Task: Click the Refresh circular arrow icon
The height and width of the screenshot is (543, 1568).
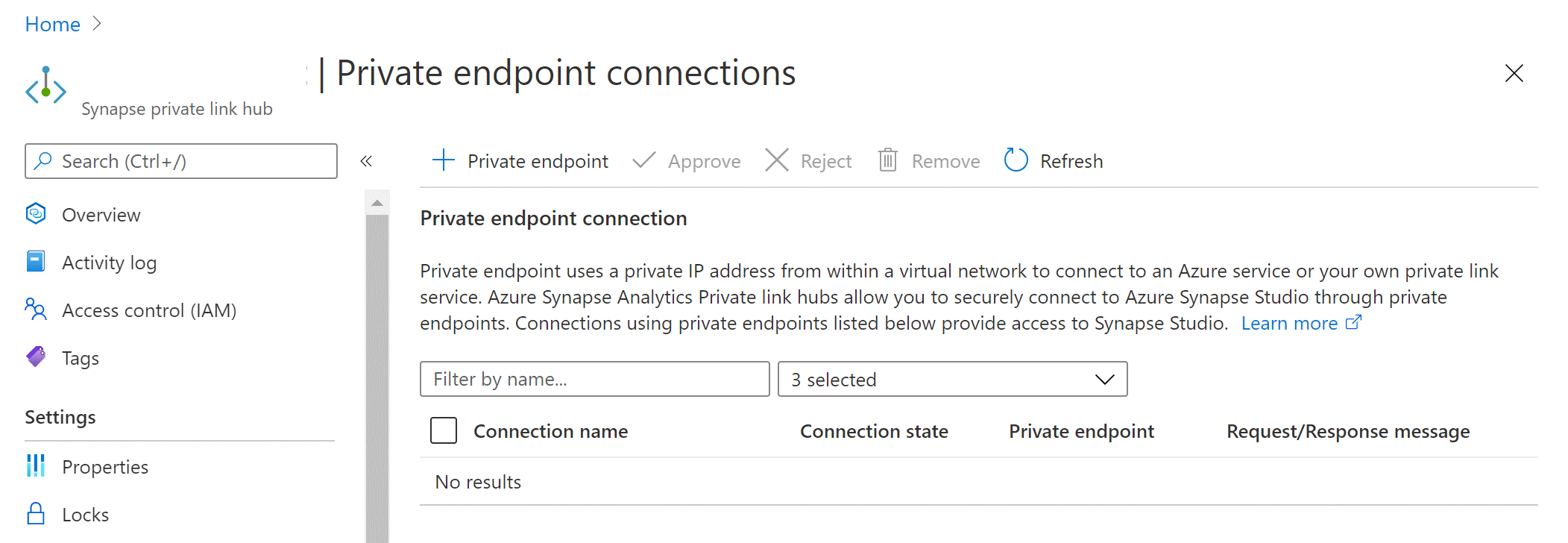Action: [x=1016, y=160]
